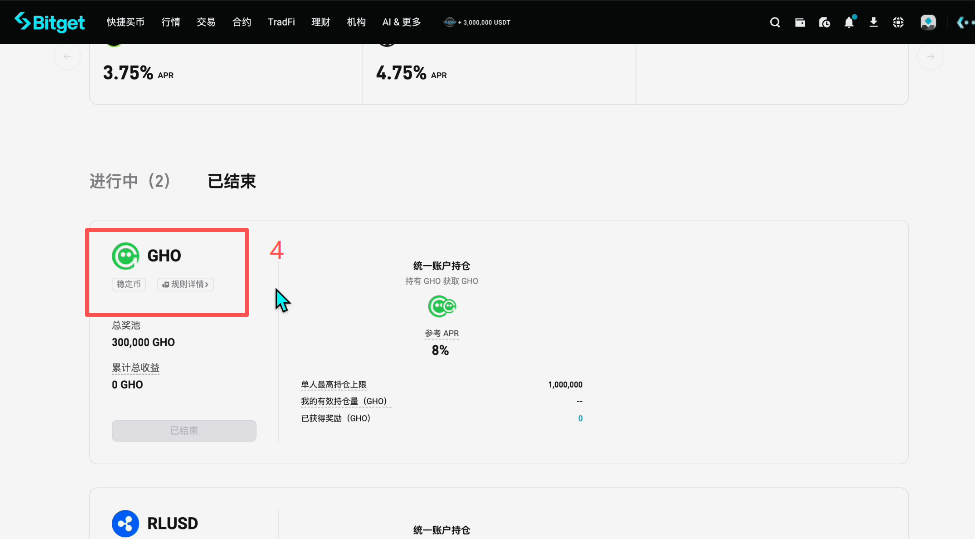Viewport: 975px width, 539px height.
Task: Open the TradFi menu
Action: (x=281, y=22)
